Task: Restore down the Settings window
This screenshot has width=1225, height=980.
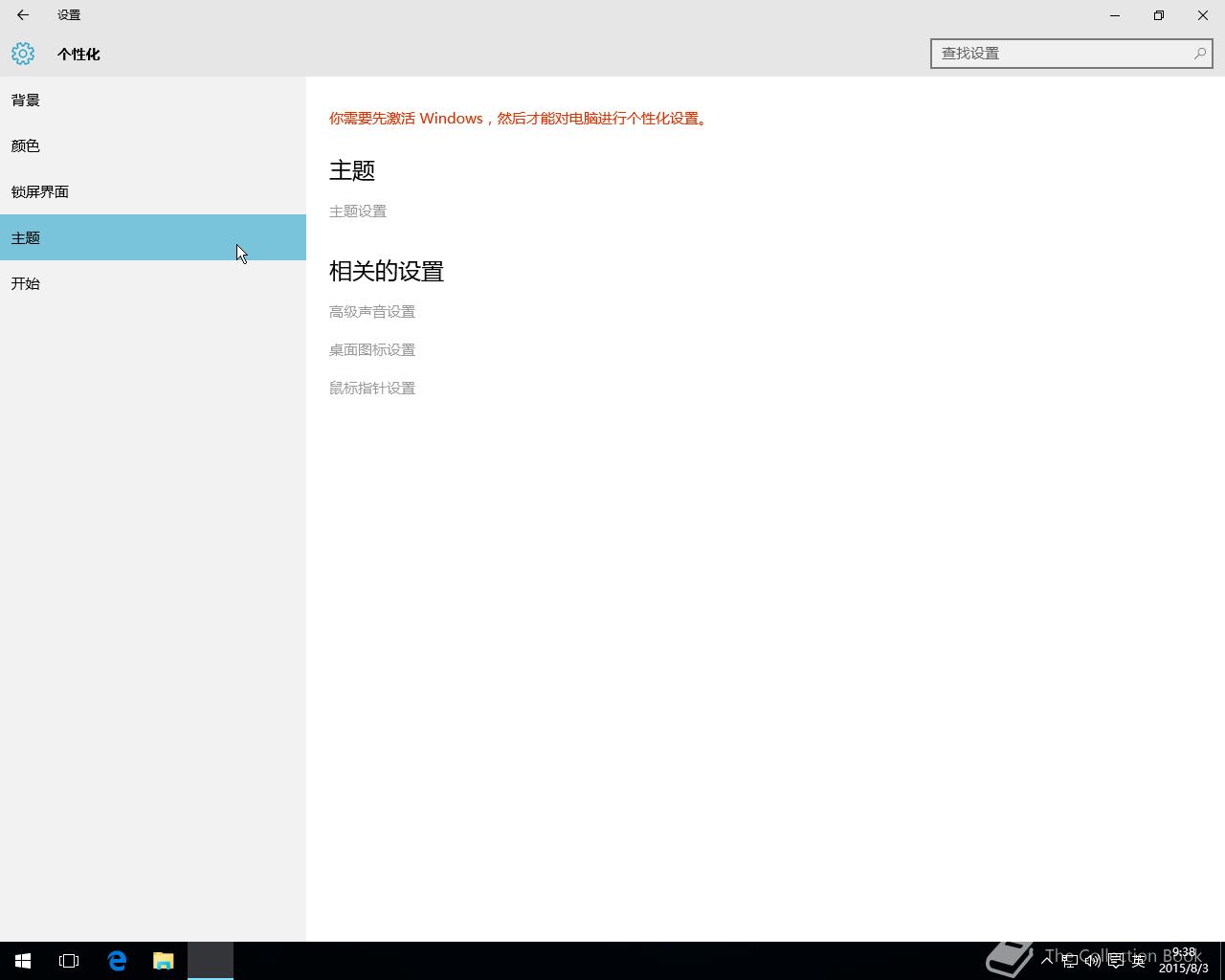Action: [1159, 15]
